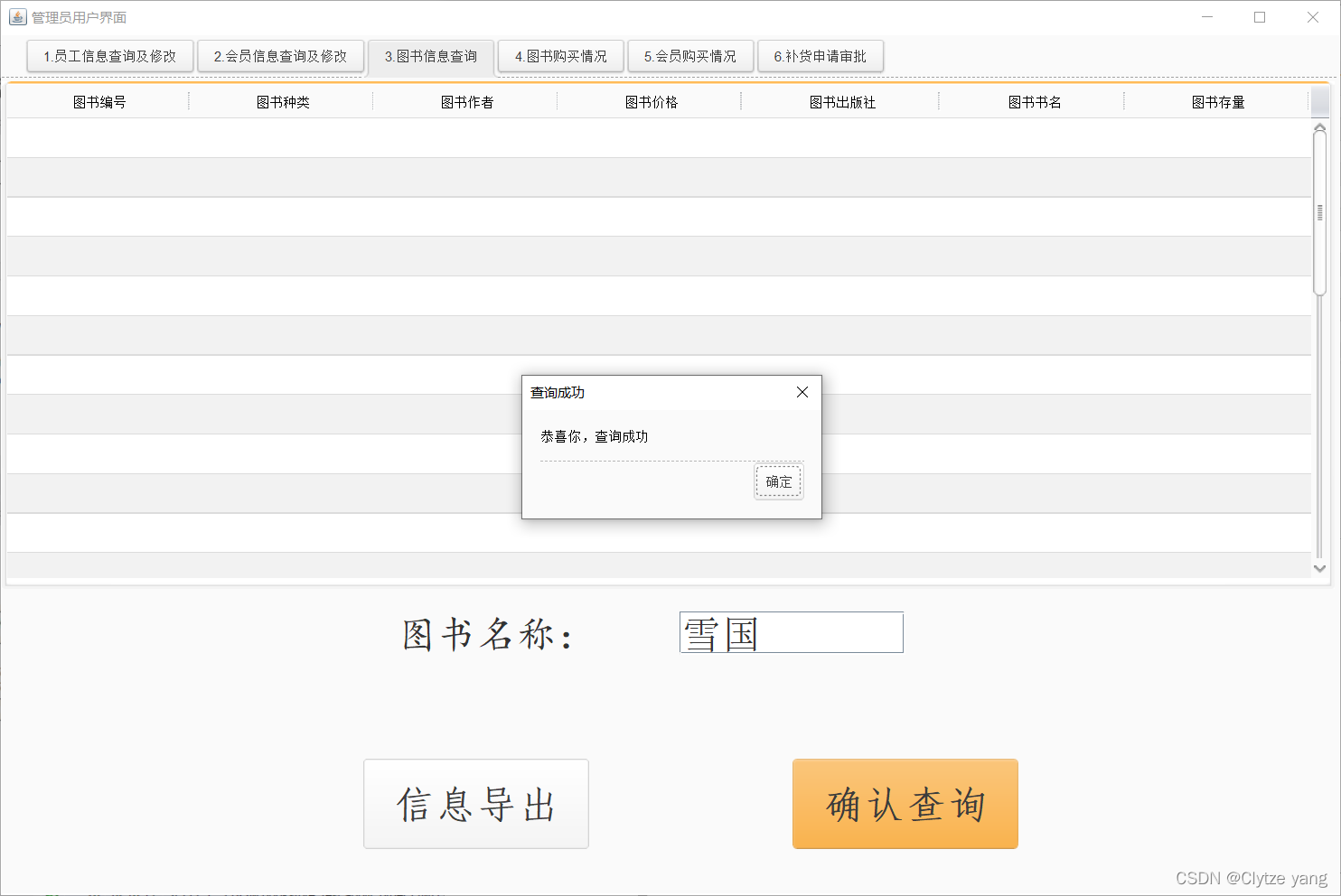Click the 图书名称: label
The image size is (1341, 896).
pos(488,634)
